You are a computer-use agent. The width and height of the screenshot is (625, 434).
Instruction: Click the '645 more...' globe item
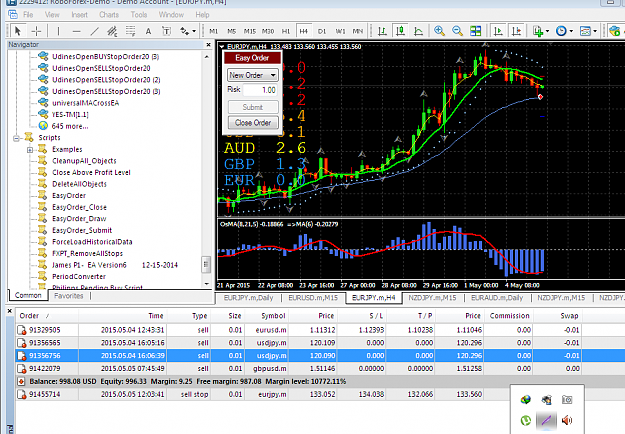coord(70,126)
